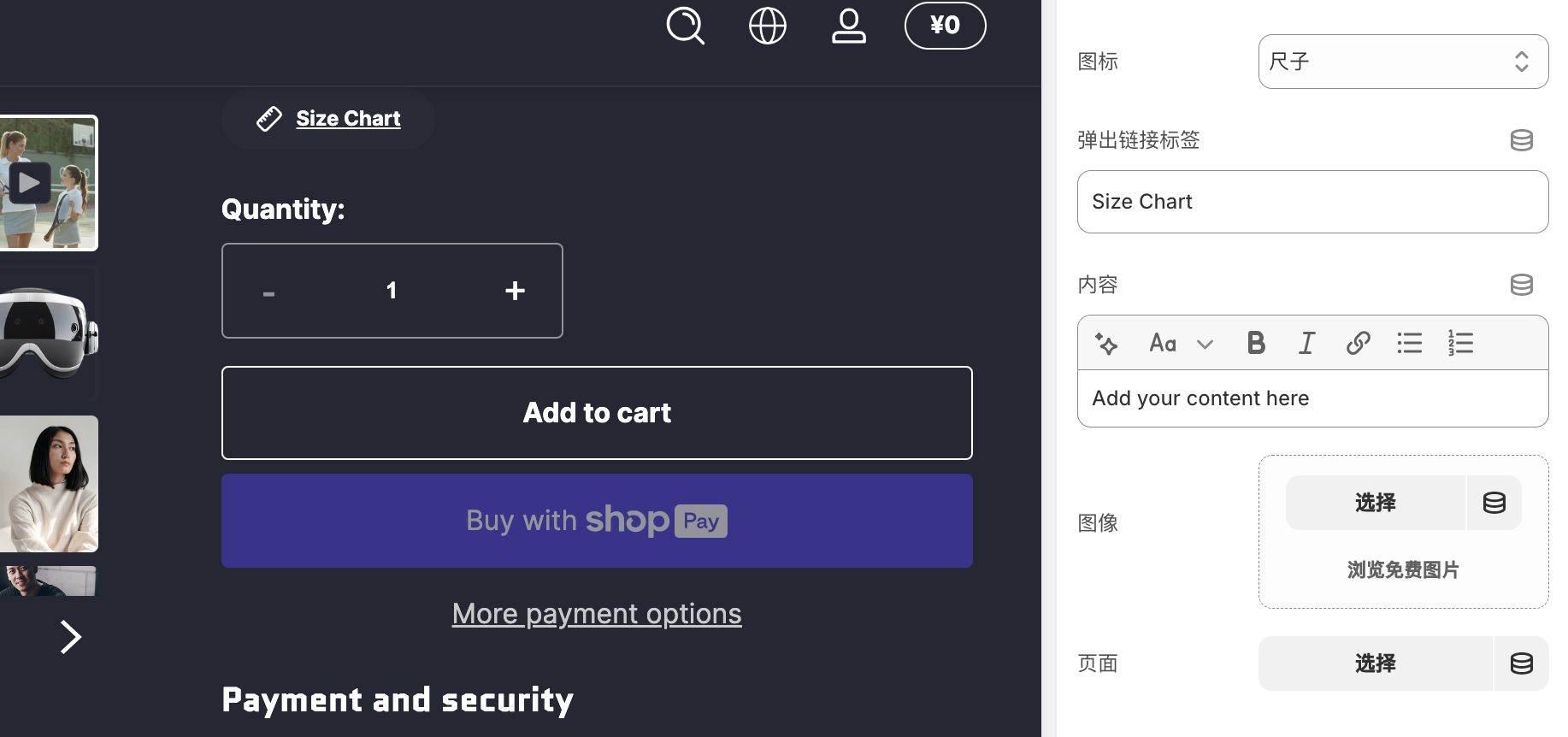Click the AI magic sparkle icon
Image resolution: width=1568 pixels, height=737 pixels.
coord(1106,344)
